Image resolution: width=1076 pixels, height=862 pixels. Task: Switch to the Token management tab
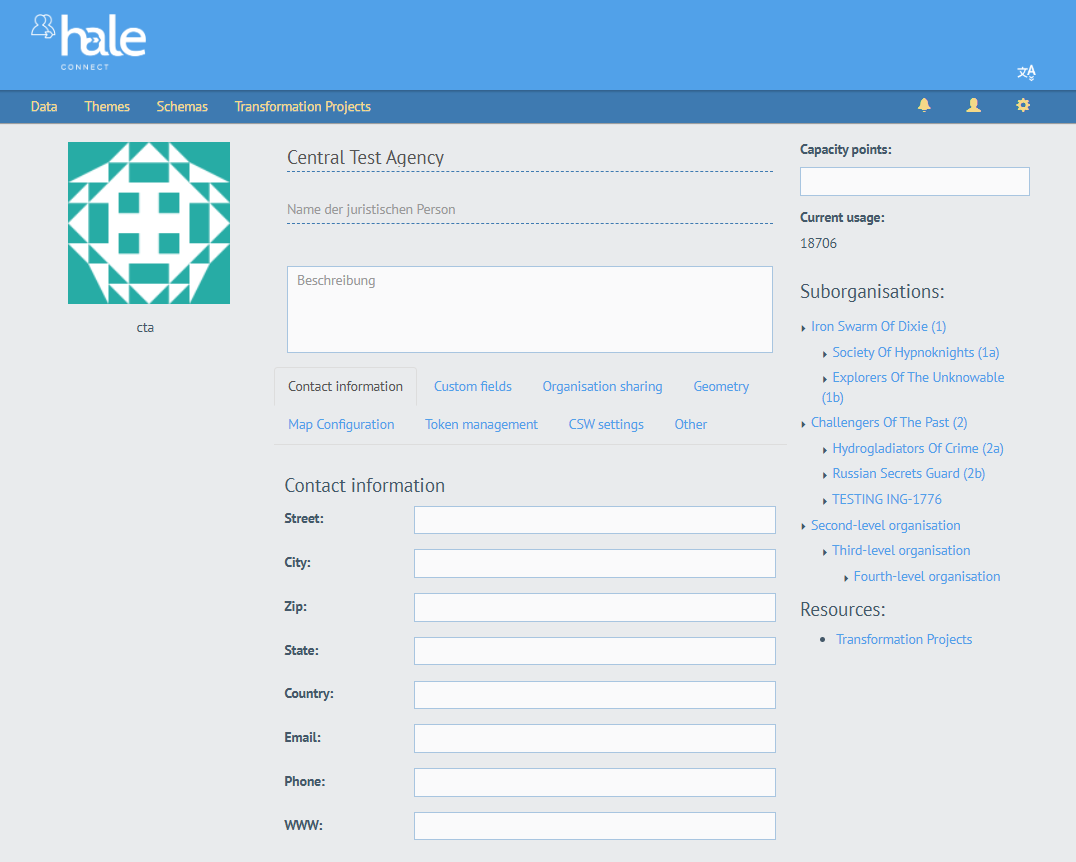[481, 425]
